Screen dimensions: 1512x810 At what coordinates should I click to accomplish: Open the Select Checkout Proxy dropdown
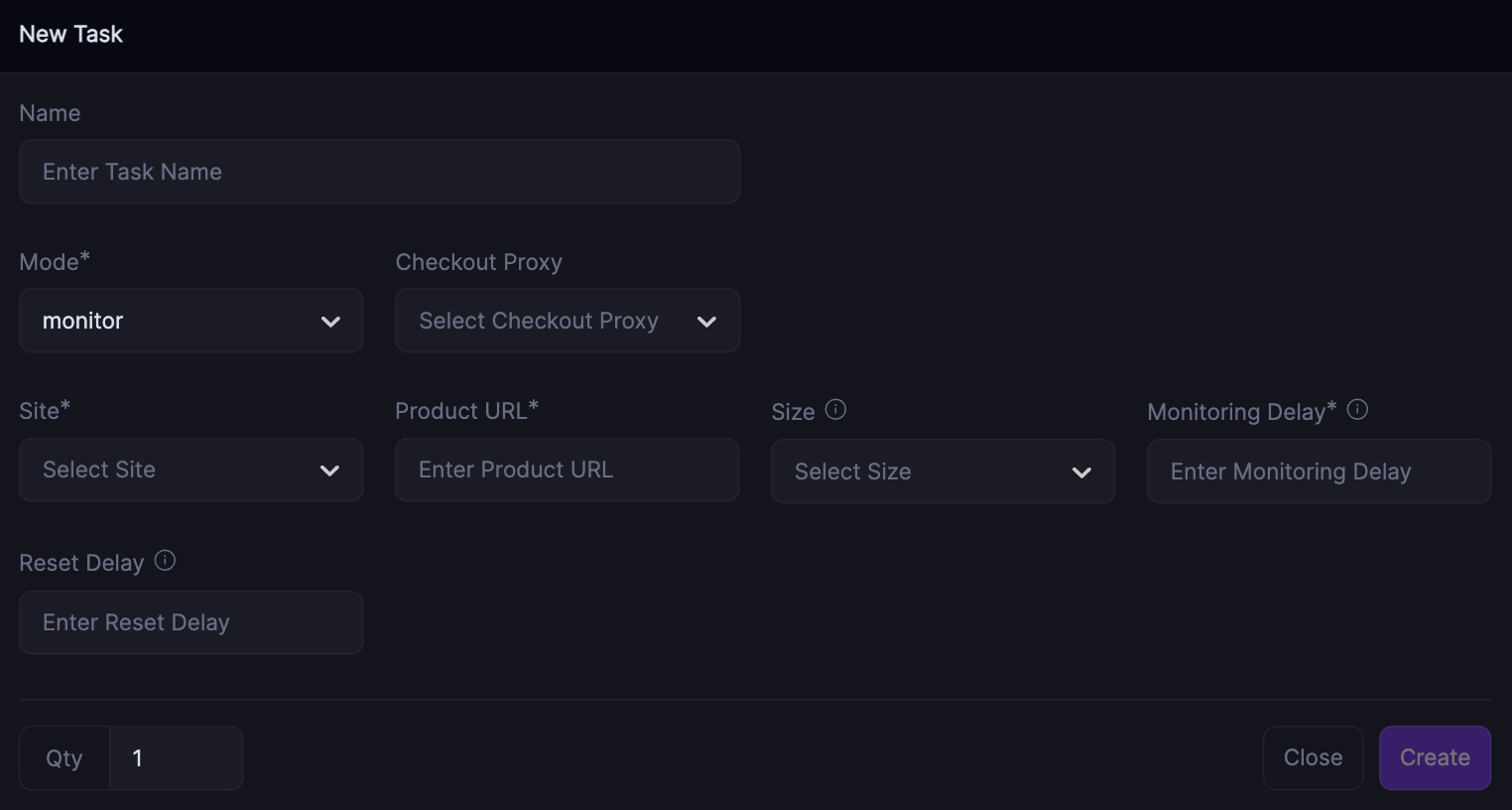pyautogui.click(x=567, y=321)
